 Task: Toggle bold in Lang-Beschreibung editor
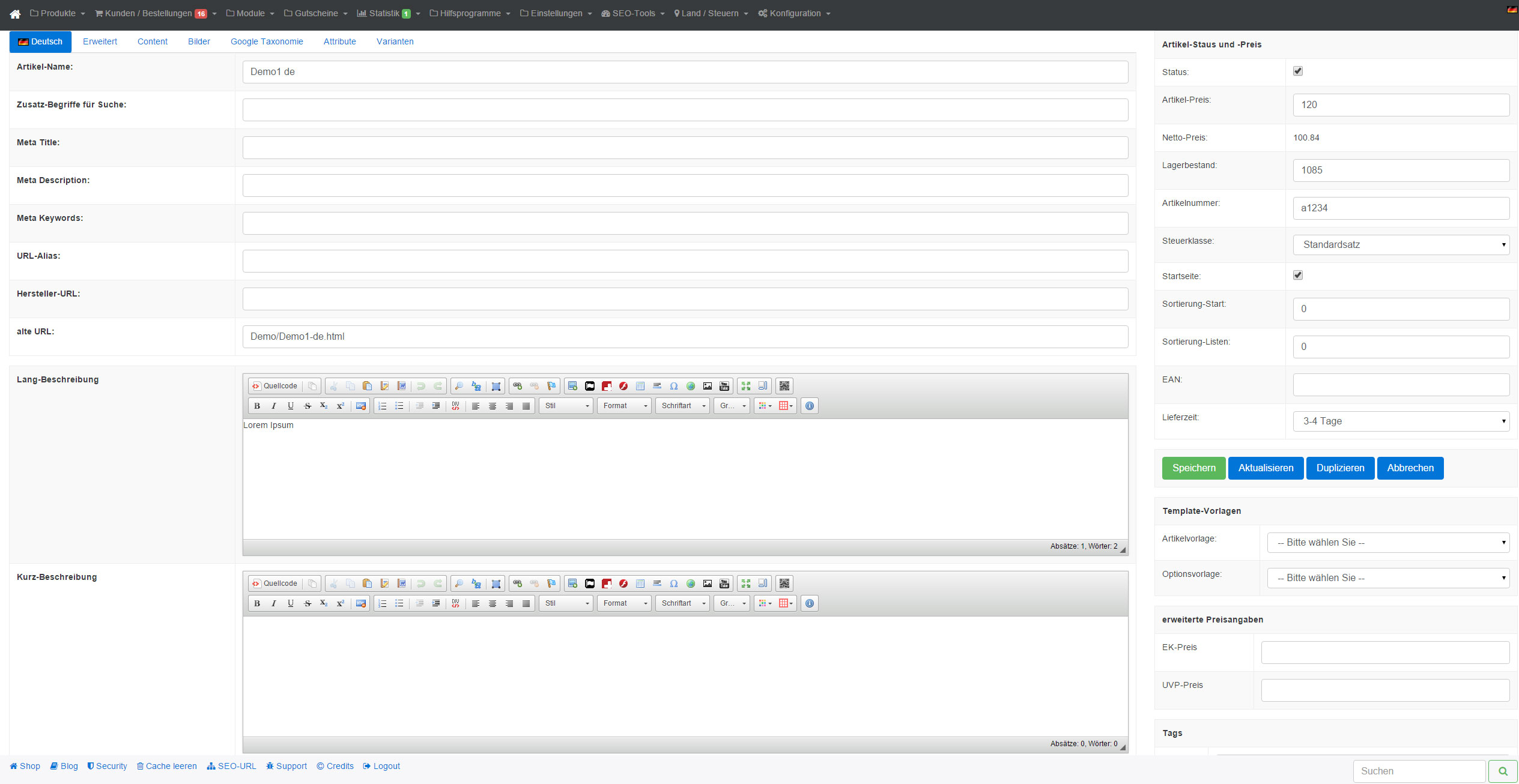257,406
